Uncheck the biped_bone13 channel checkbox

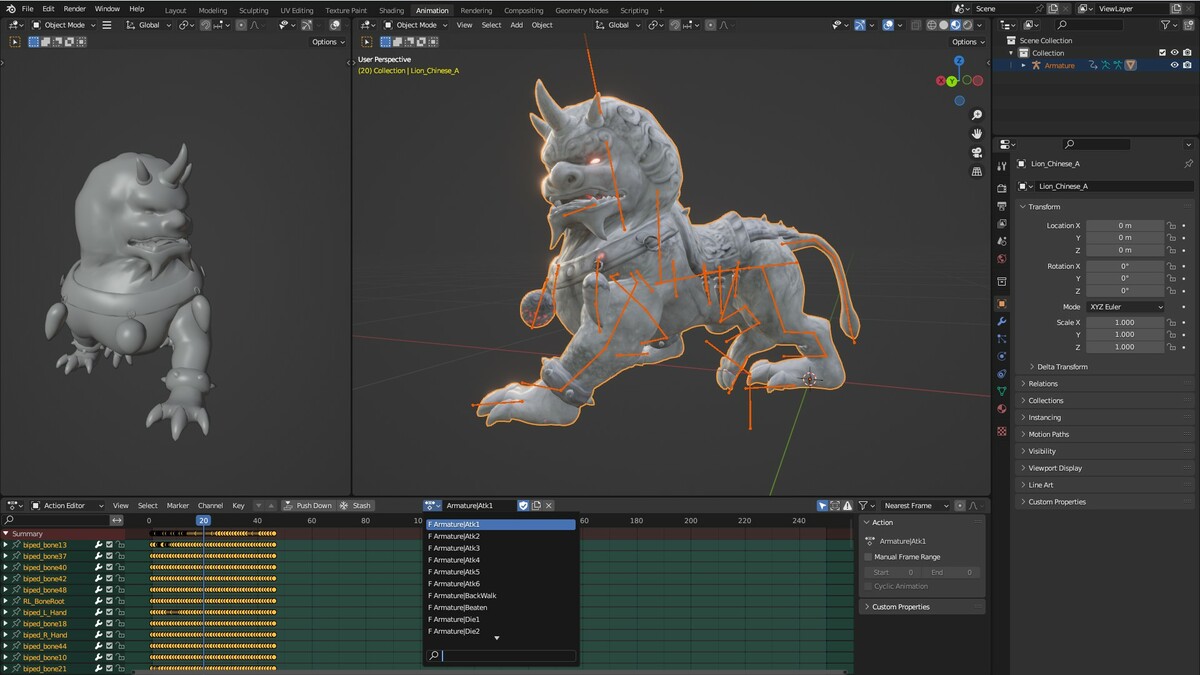[x=109, y=545]
